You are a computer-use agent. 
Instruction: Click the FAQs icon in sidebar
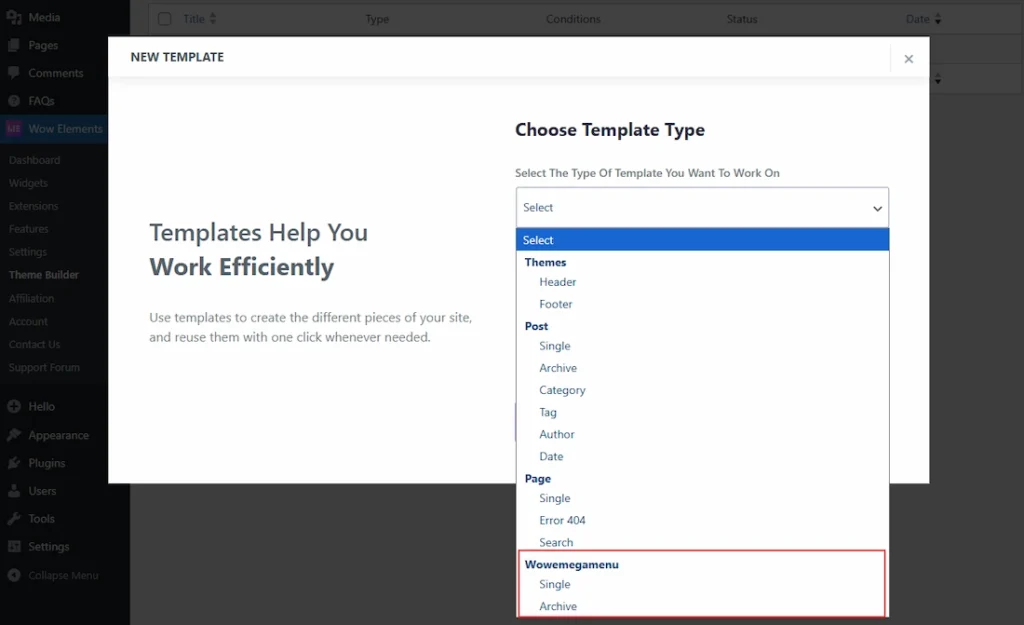(x=14, y=101)
